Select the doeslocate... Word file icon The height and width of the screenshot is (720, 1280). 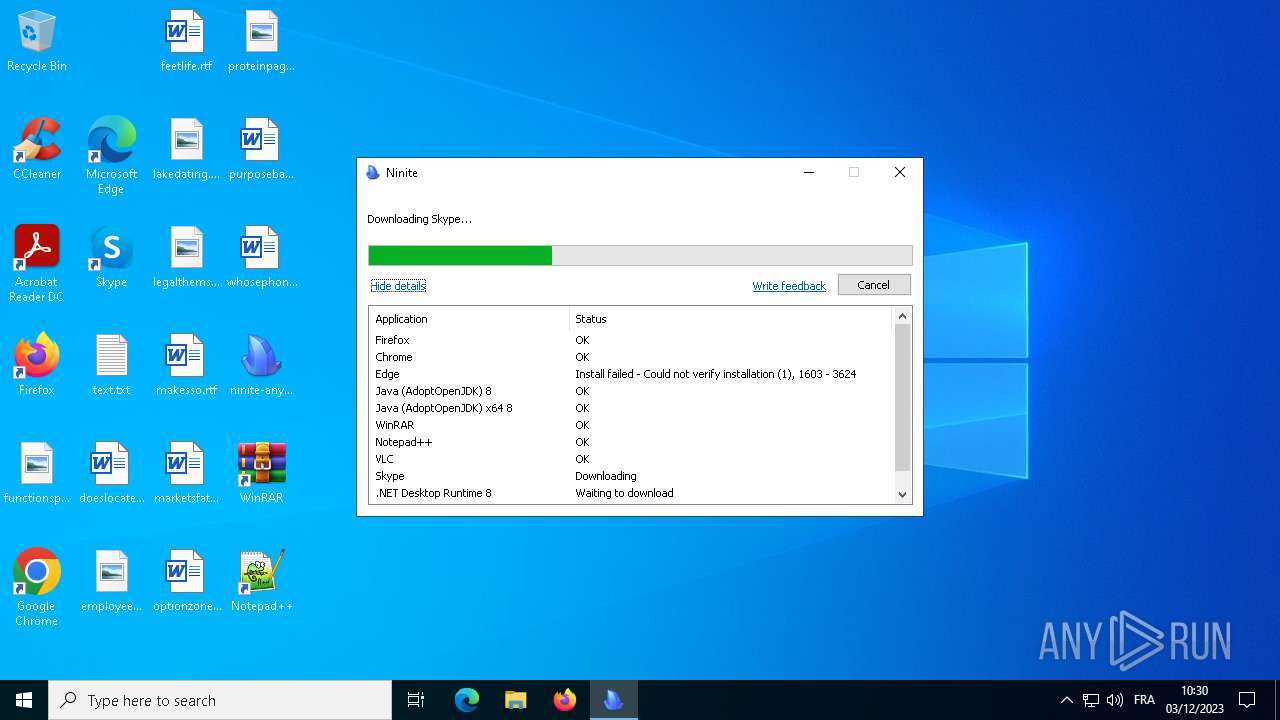tap(111, 474)
